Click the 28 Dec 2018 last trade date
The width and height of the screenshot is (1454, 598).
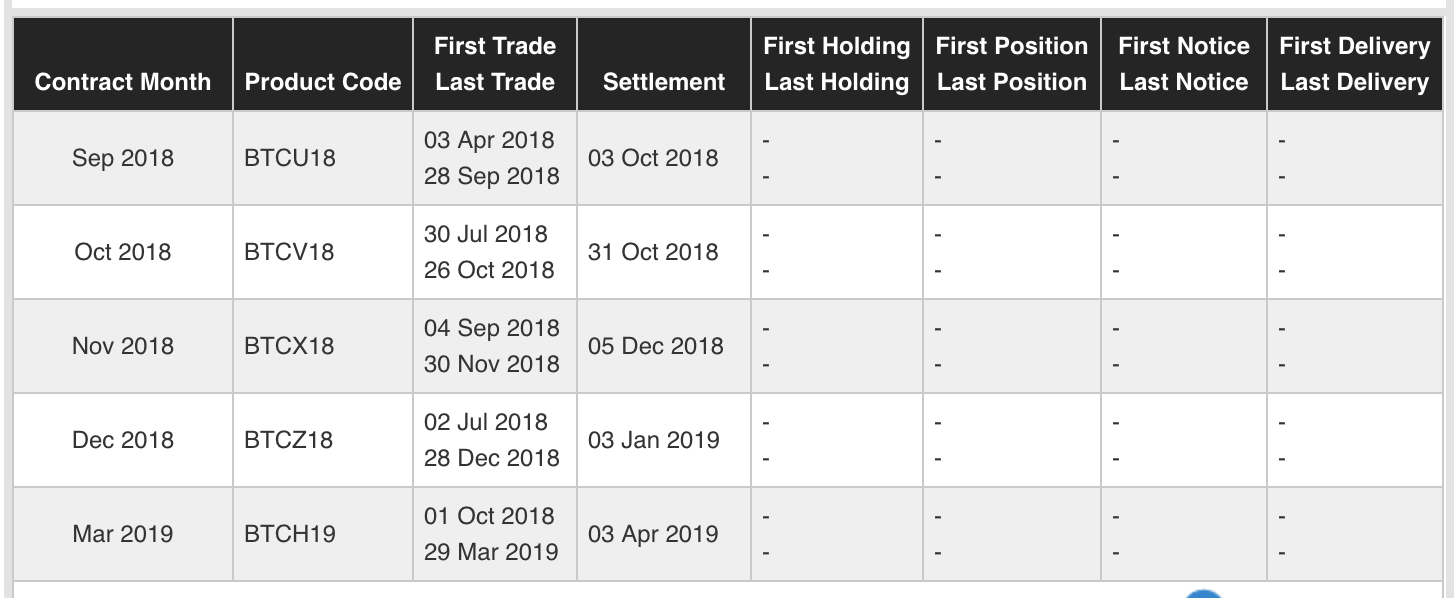click(x=492, y=458)
